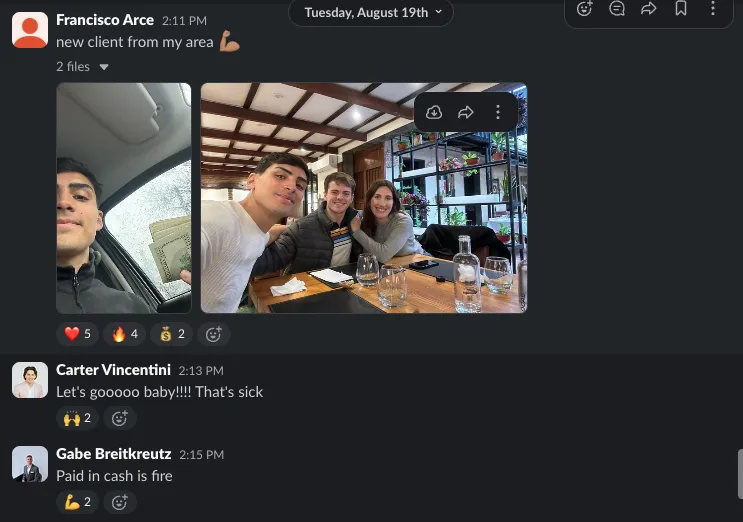Open the car selfie image thumbnail

pos(124,198)
